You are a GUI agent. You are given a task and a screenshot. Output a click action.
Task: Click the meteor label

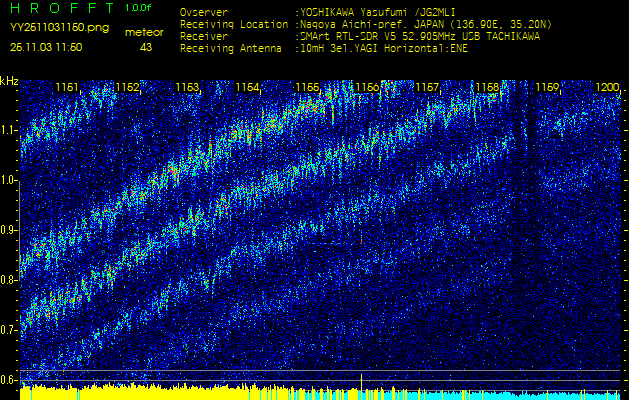[144, 33]
